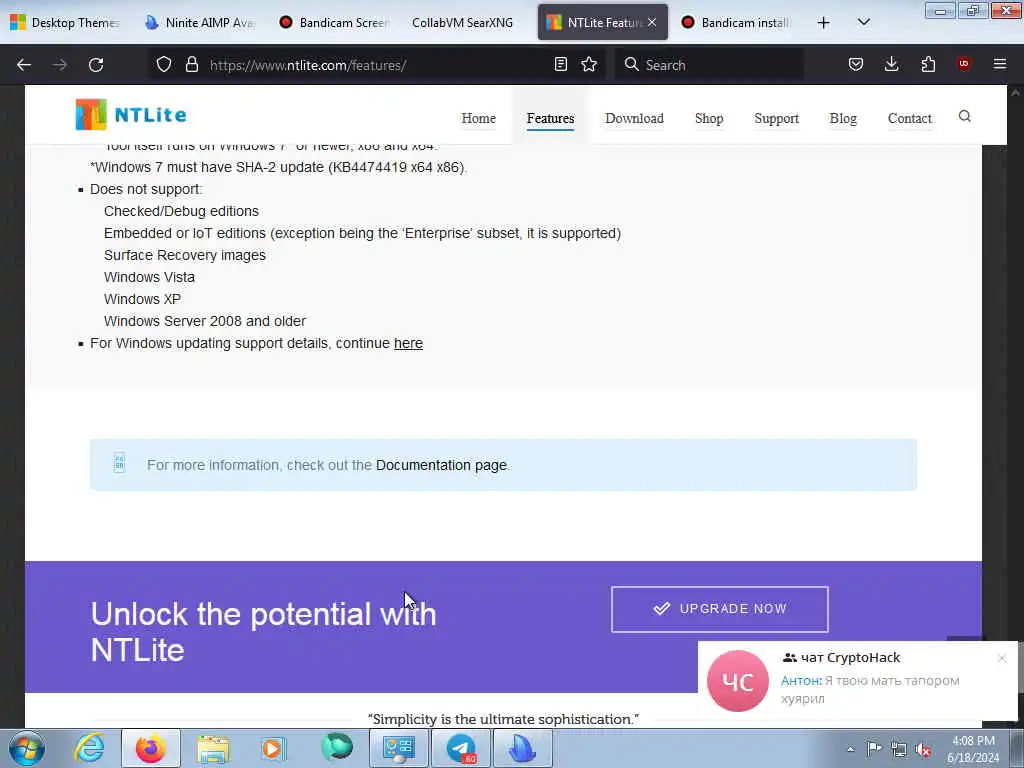Click the 'Windows Vista' list text

pyautogui.click(x=149, y=277)
